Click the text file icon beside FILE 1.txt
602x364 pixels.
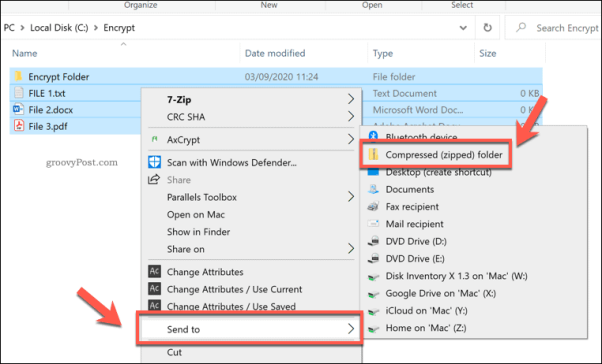(18, 93)
